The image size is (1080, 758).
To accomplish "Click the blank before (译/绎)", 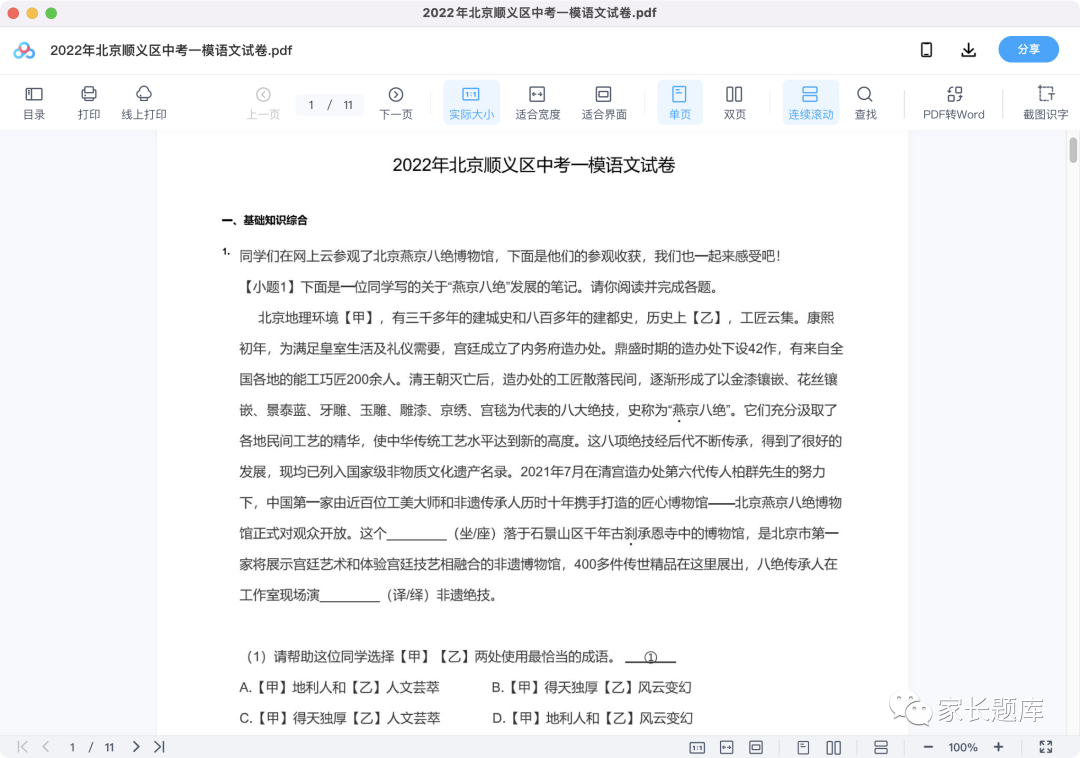I will (350, 597).
